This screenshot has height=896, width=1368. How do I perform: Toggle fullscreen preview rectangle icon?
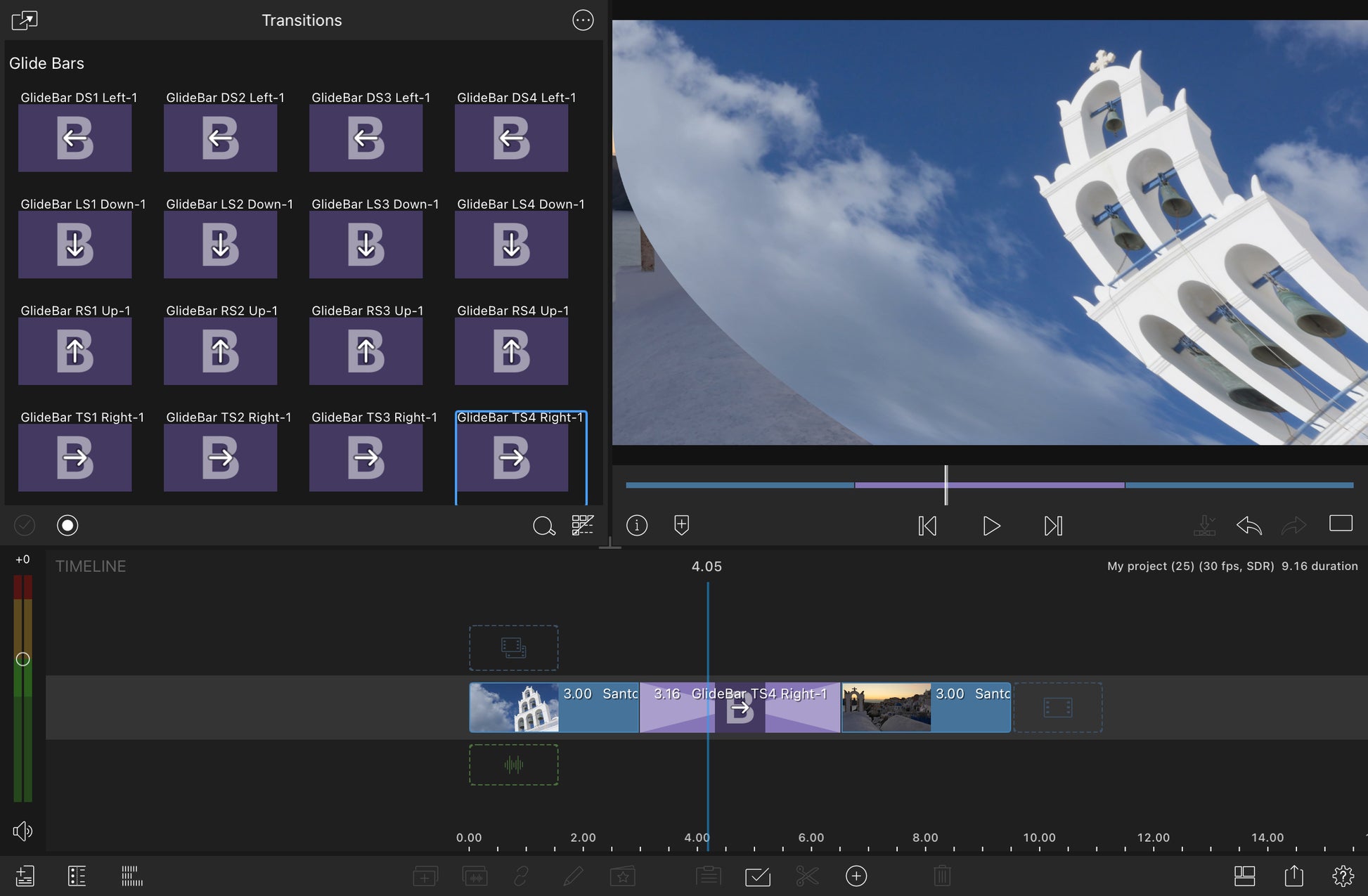point(1341,524)
